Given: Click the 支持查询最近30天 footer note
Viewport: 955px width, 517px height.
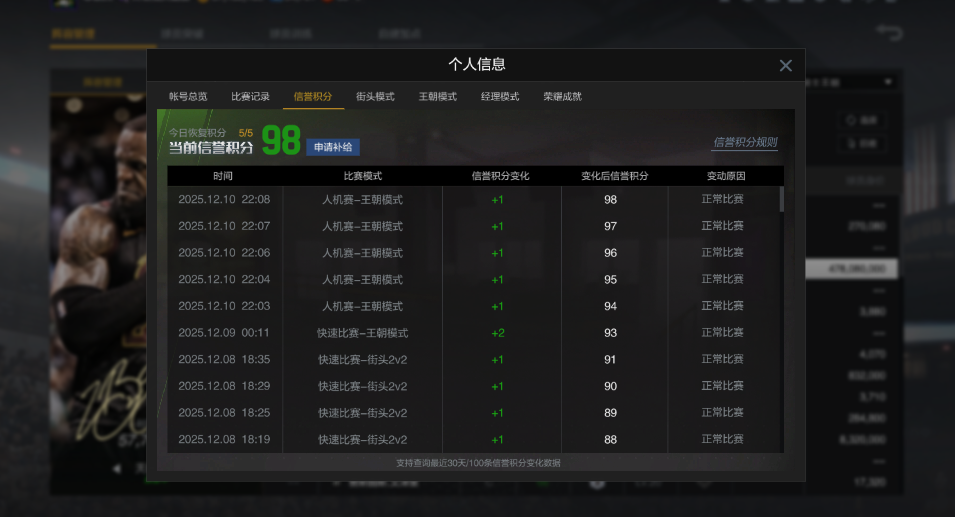Looking at the screenshot, I should coord(478,463).
